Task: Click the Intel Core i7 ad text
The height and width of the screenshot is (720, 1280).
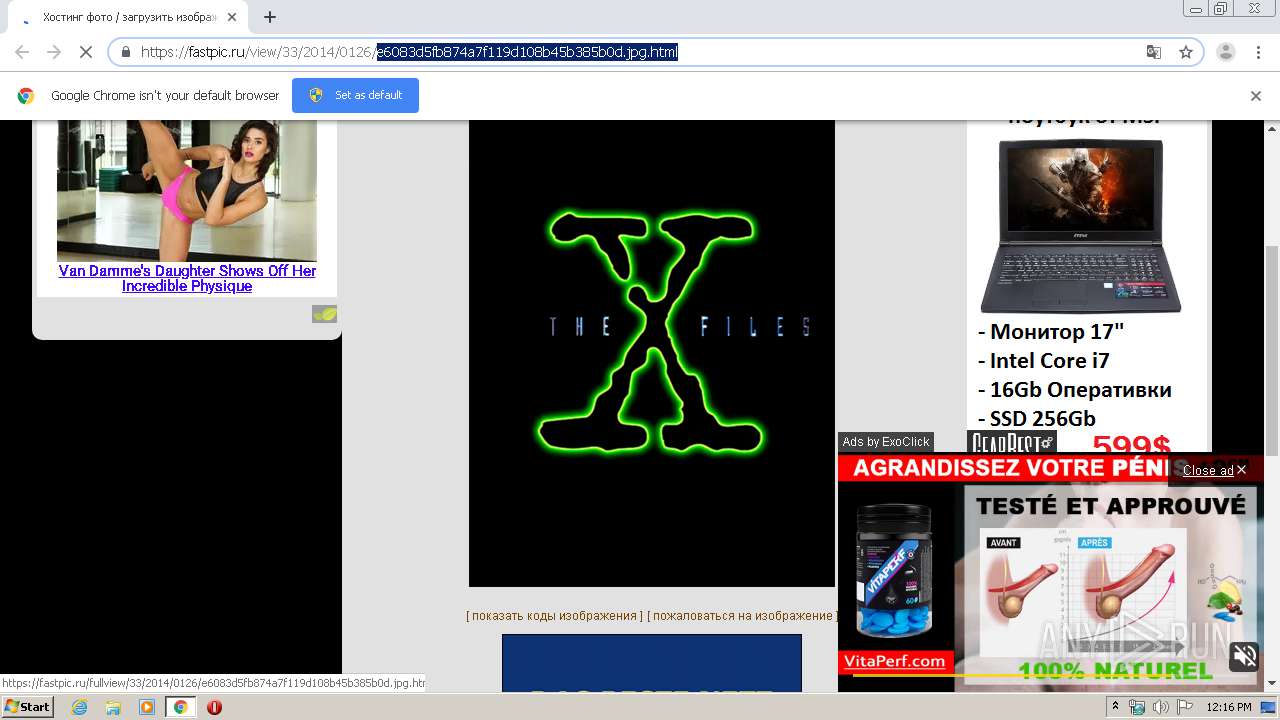Action: coord(1043,361)
